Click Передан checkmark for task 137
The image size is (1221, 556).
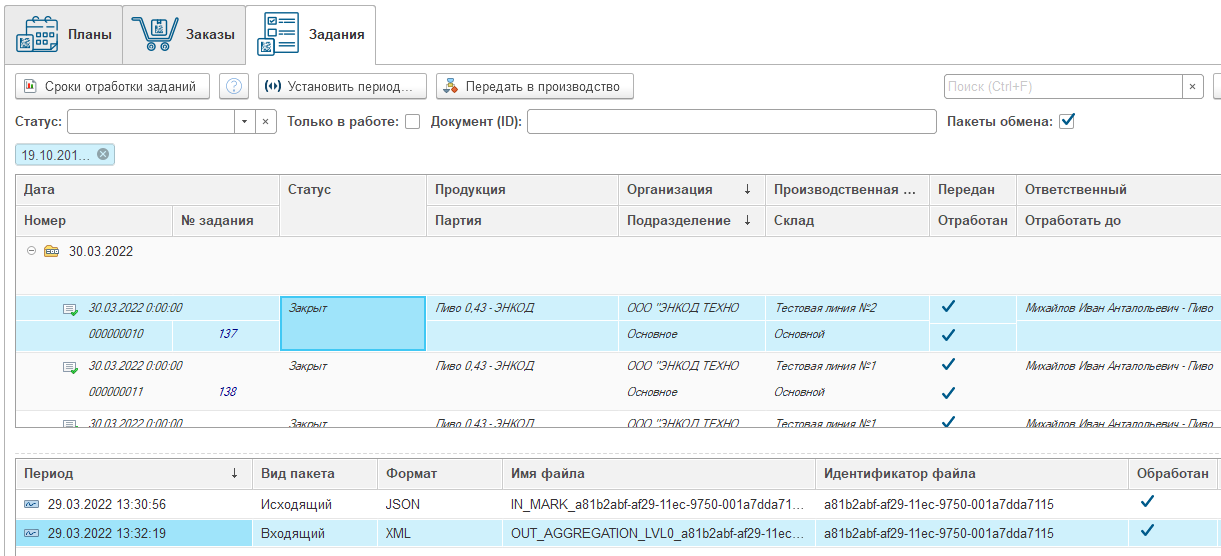click(x=948, y=307)
